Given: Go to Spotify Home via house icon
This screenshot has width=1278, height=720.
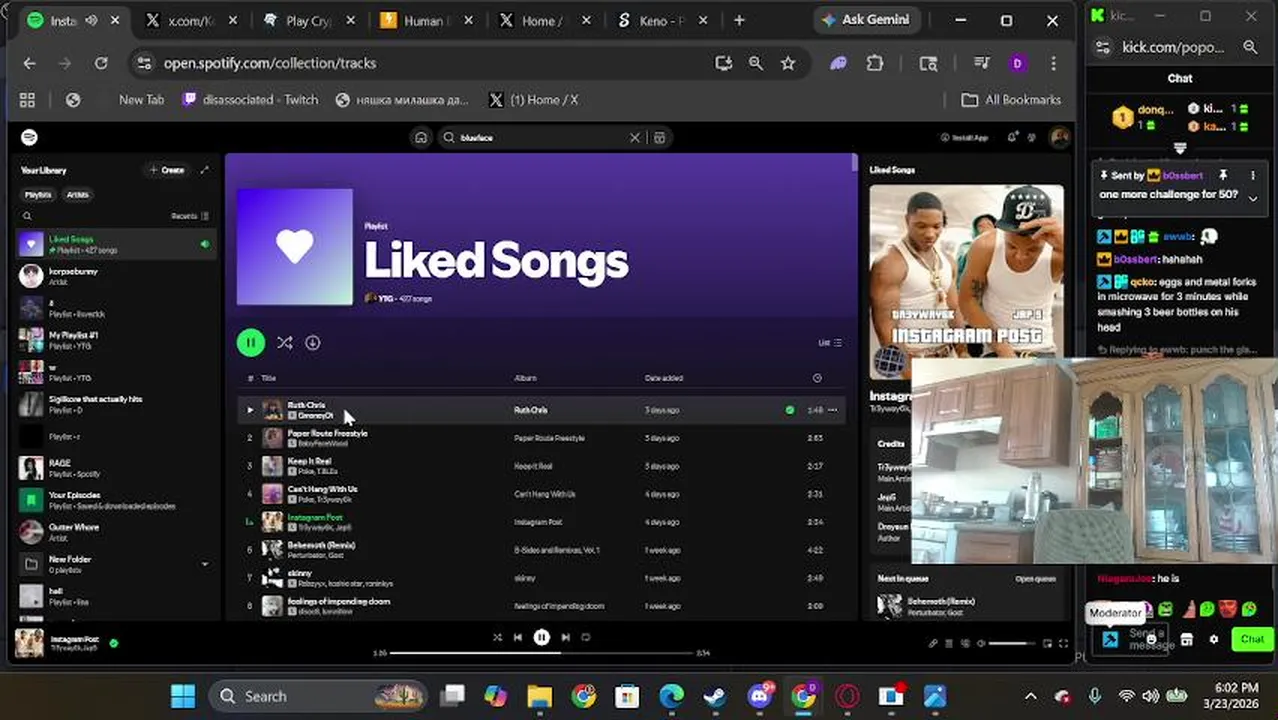Looking at the screenshot, I should click(421, 138).
